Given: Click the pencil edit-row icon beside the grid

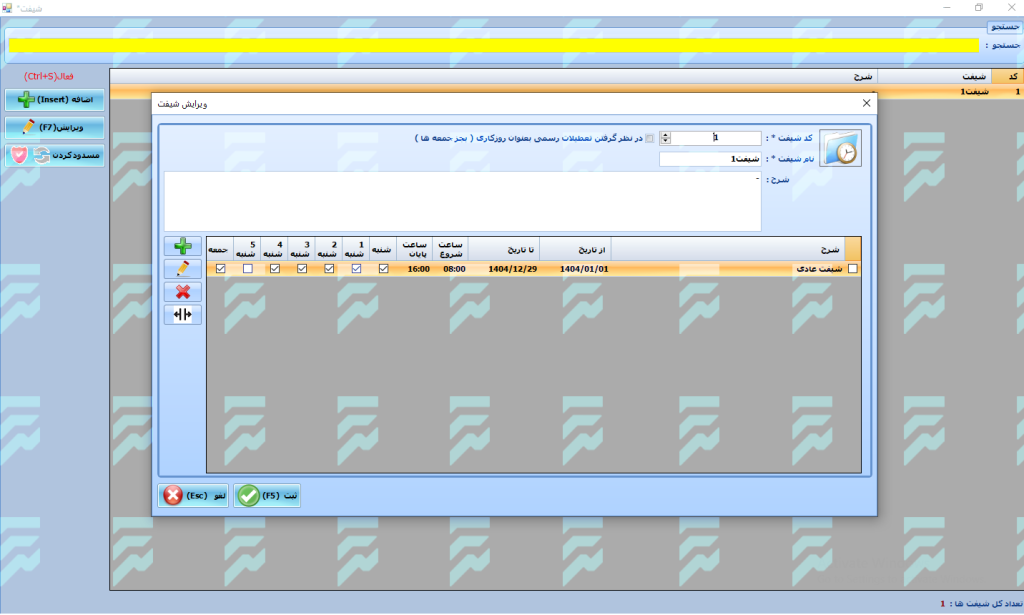Looking at the screenshot, I should point(183,269).
